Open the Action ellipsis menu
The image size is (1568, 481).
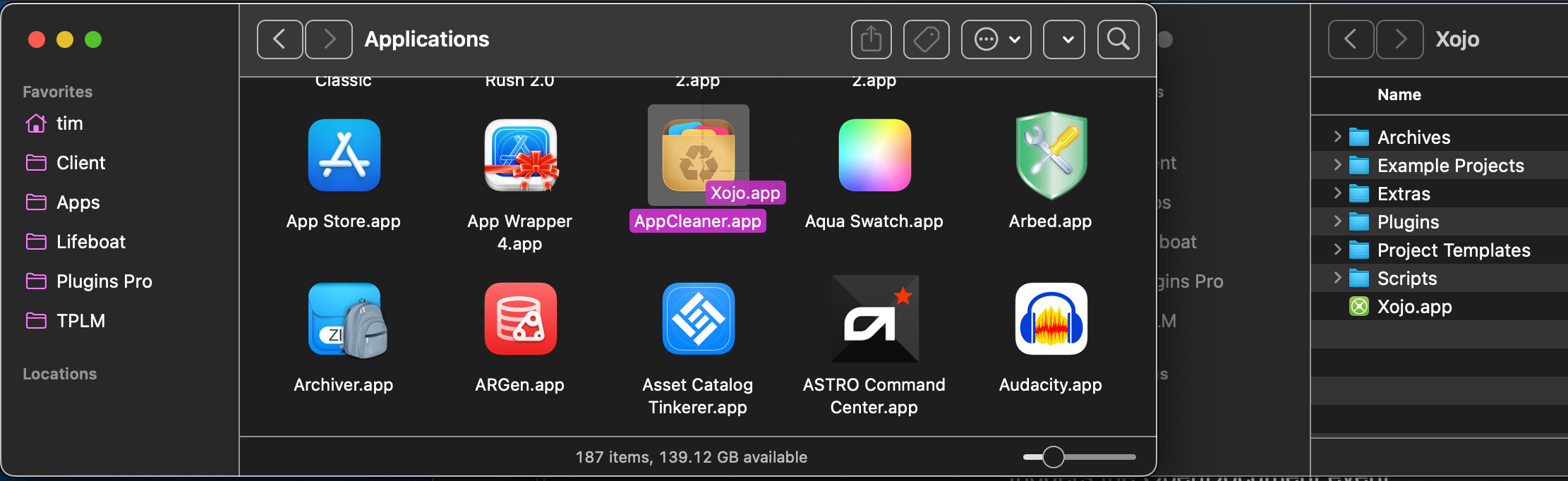996,39
